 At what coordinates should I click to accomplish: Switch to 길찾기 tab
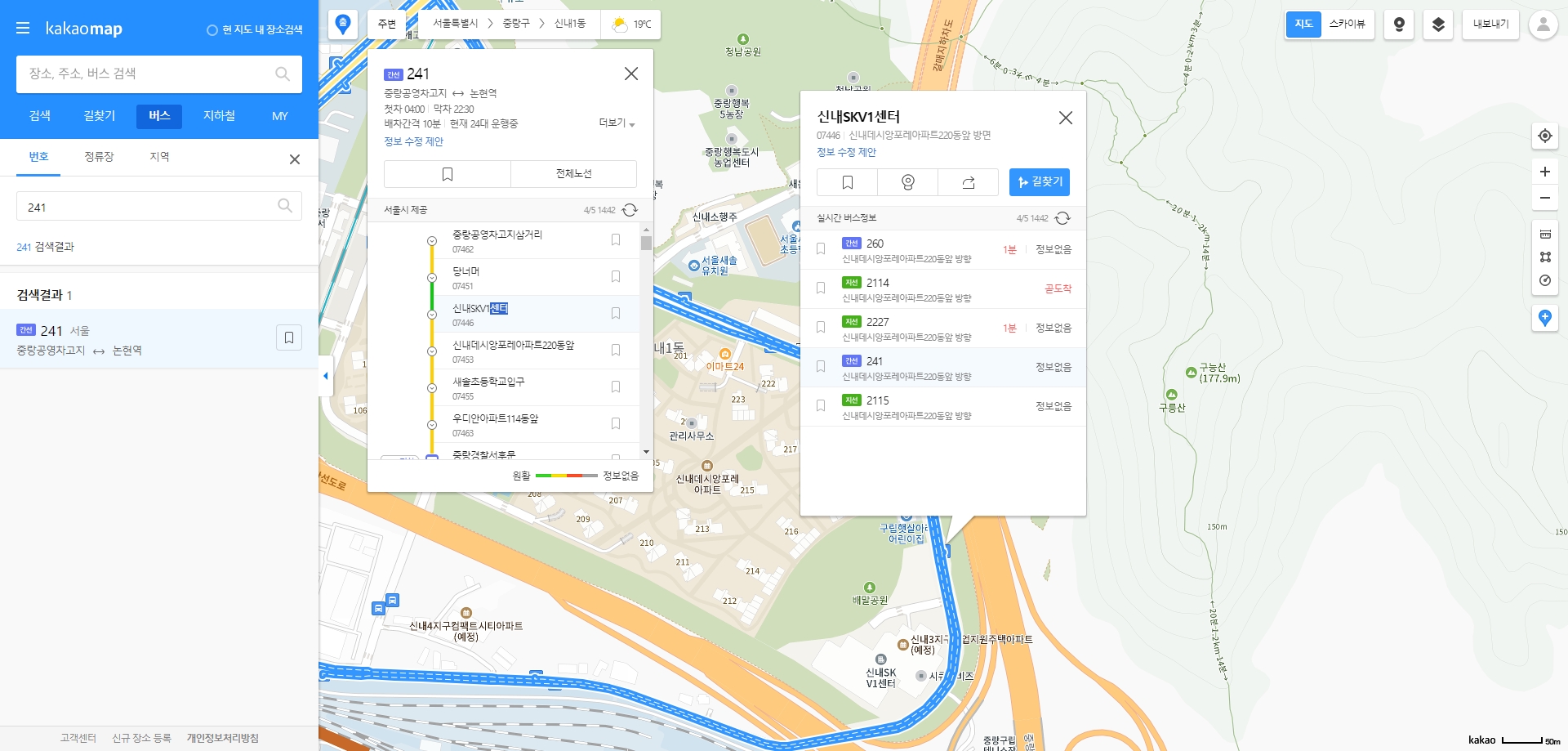coord(100,116)
